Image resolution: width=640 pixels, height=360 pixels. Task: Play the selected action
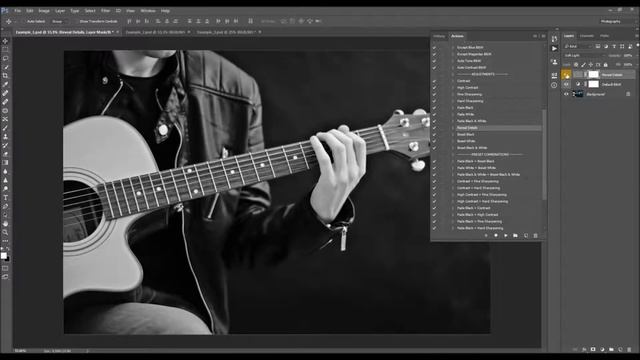(506, 236)
